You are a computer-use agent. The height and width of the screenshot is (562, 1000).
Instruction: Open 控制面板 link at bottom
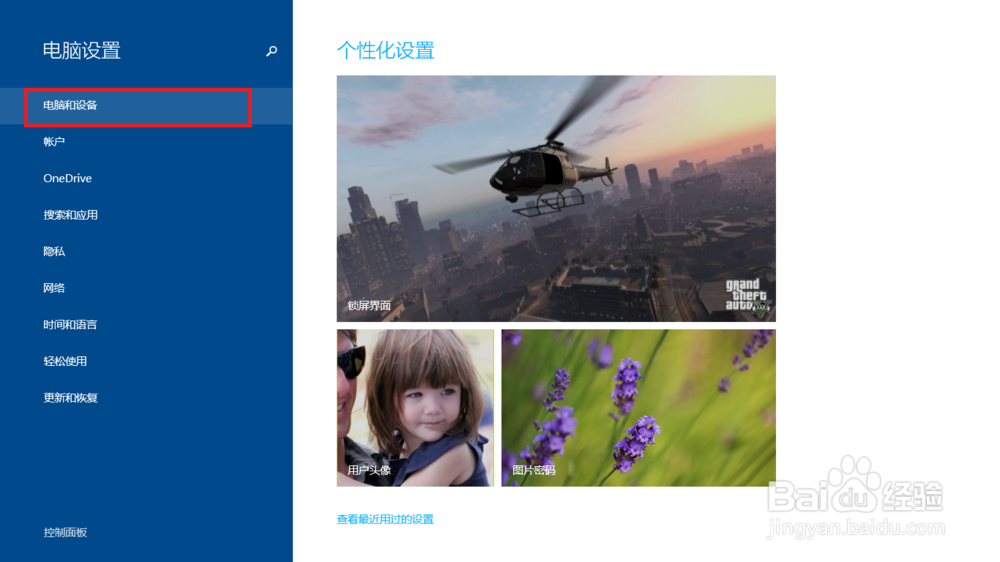point(65,532)
